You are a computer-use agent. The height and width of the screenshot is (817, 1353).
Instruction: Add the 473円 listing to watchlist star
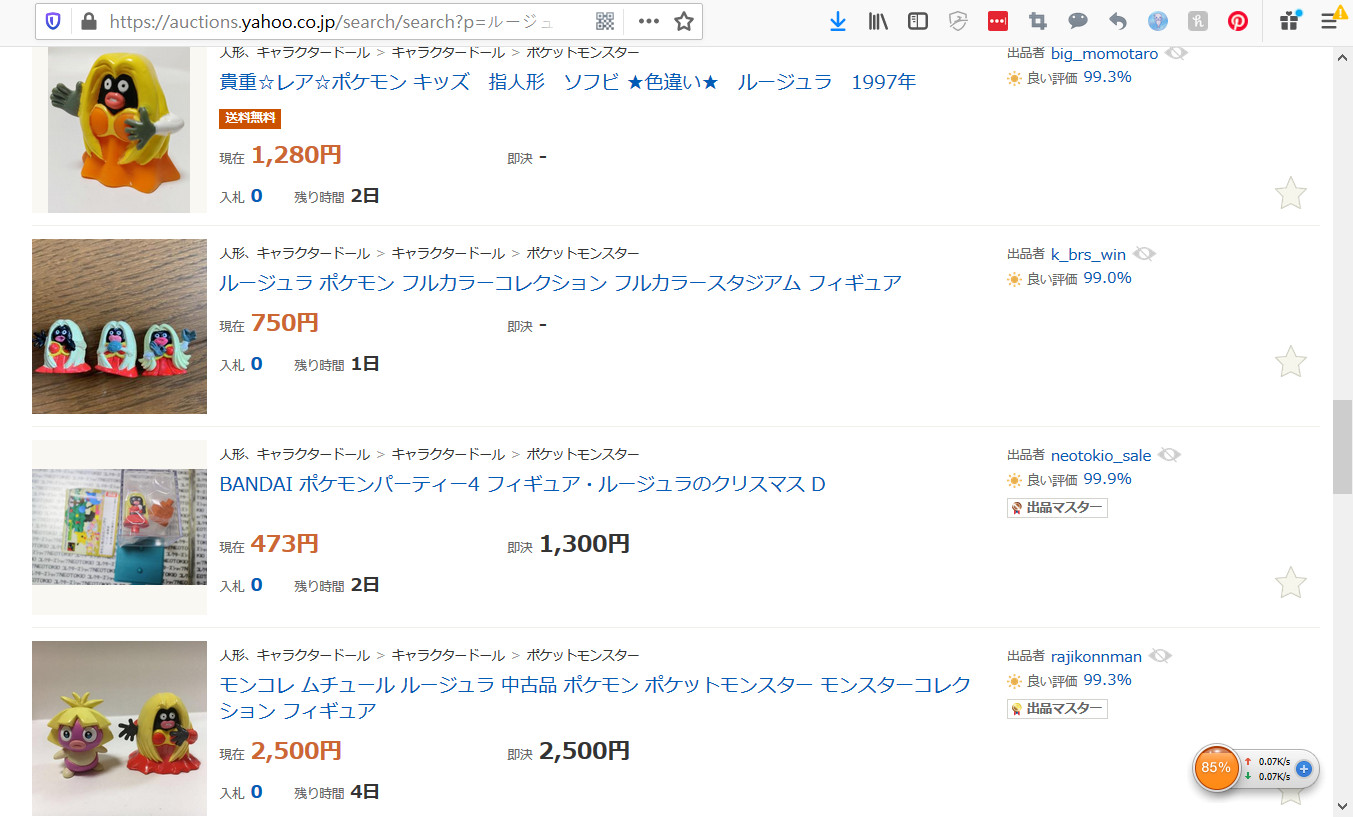[x=1291, y=582]
